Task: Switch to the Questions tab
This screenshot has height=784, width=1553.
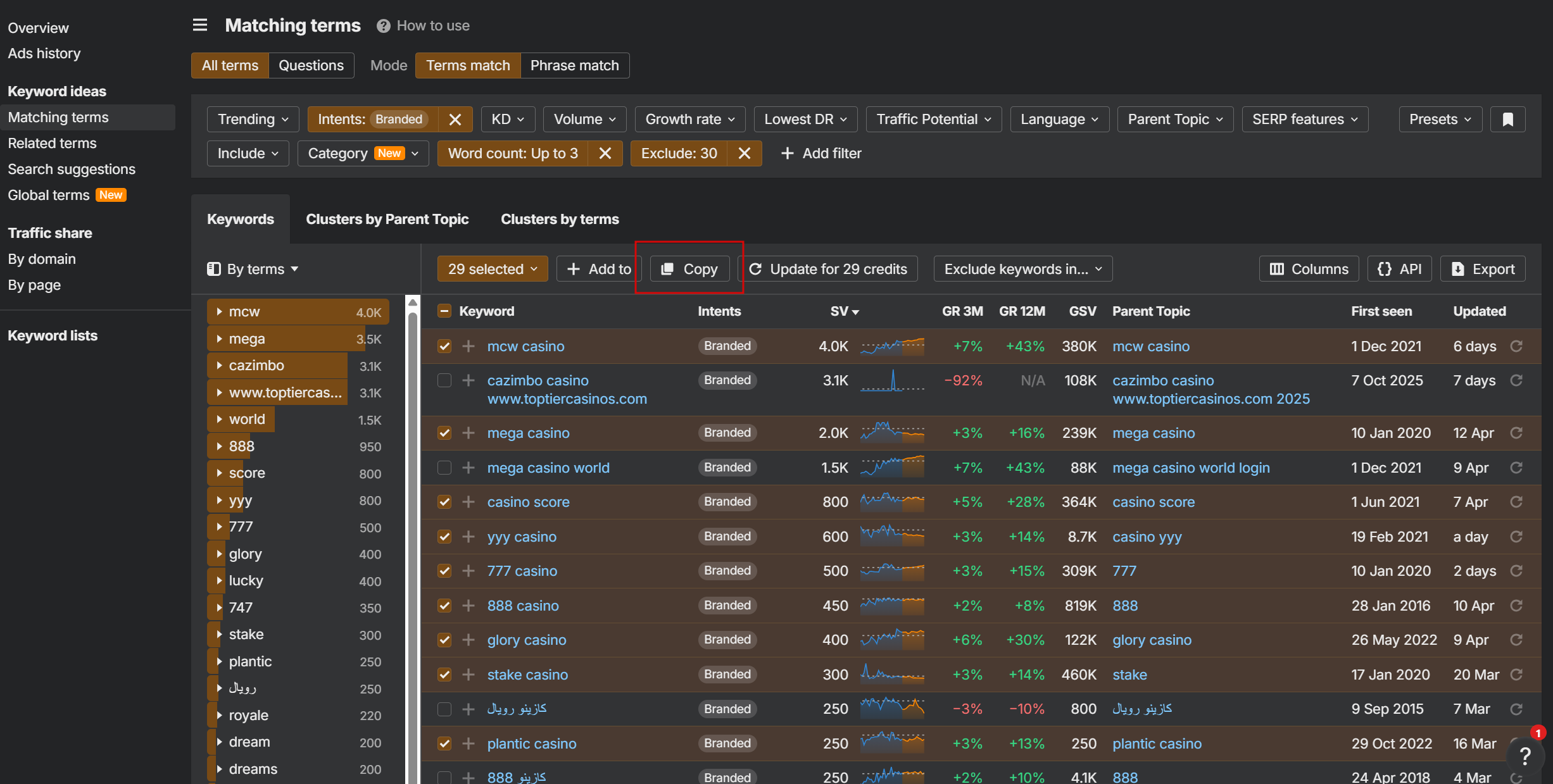Action: (311, 66)
